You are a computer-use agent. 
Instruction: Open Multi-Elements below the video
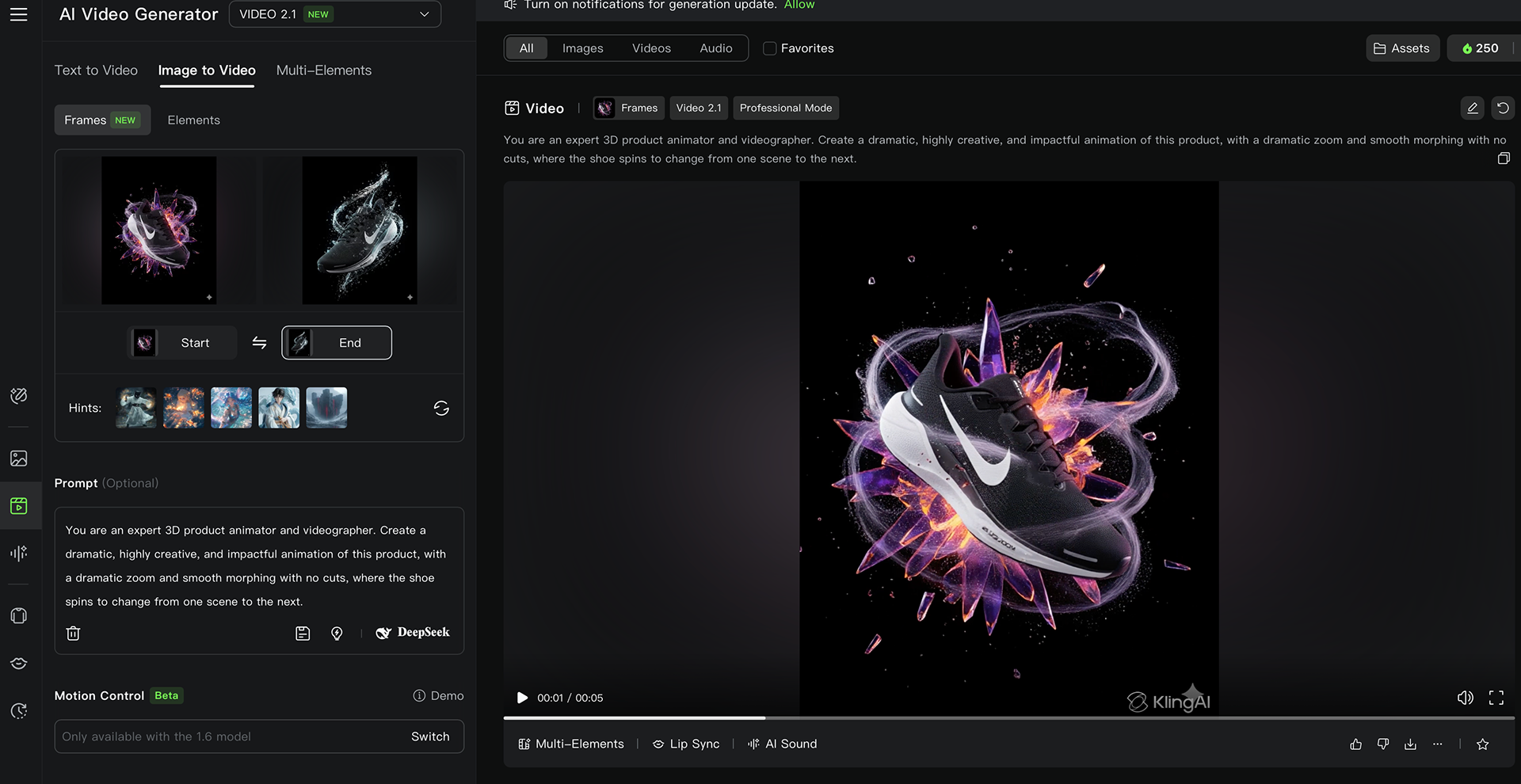pos(571,744)
